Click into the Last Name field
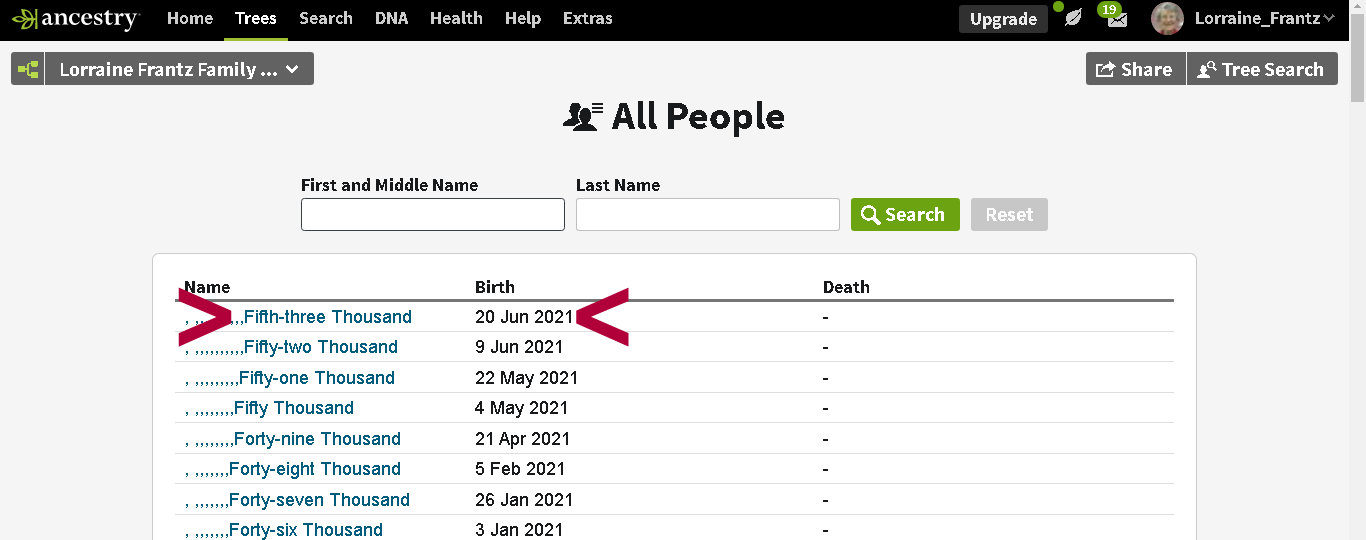 point(707,215)
